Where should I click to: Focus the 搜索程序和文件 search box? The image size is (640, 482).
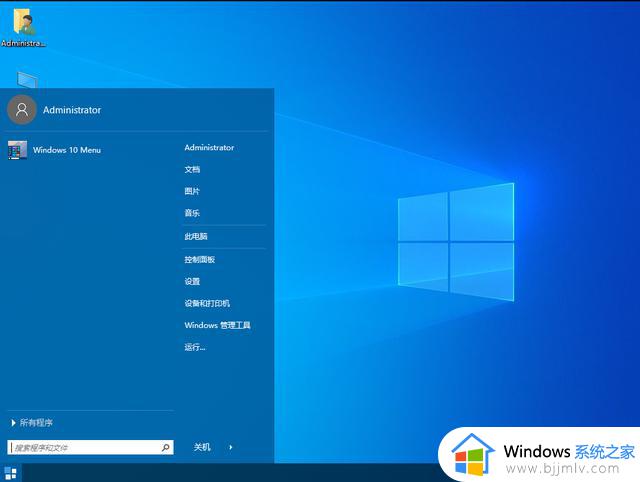(x=90, y=447)
